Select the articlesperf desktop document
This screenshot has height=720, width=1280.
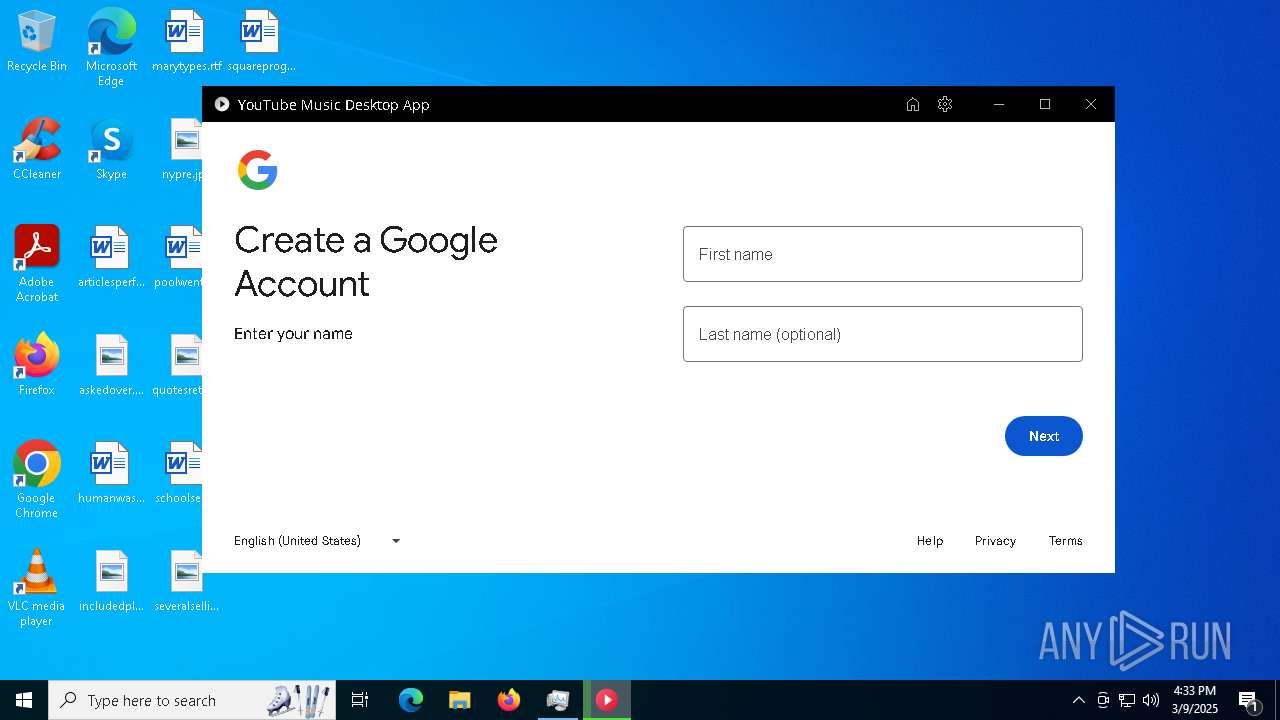pos(111,258)
